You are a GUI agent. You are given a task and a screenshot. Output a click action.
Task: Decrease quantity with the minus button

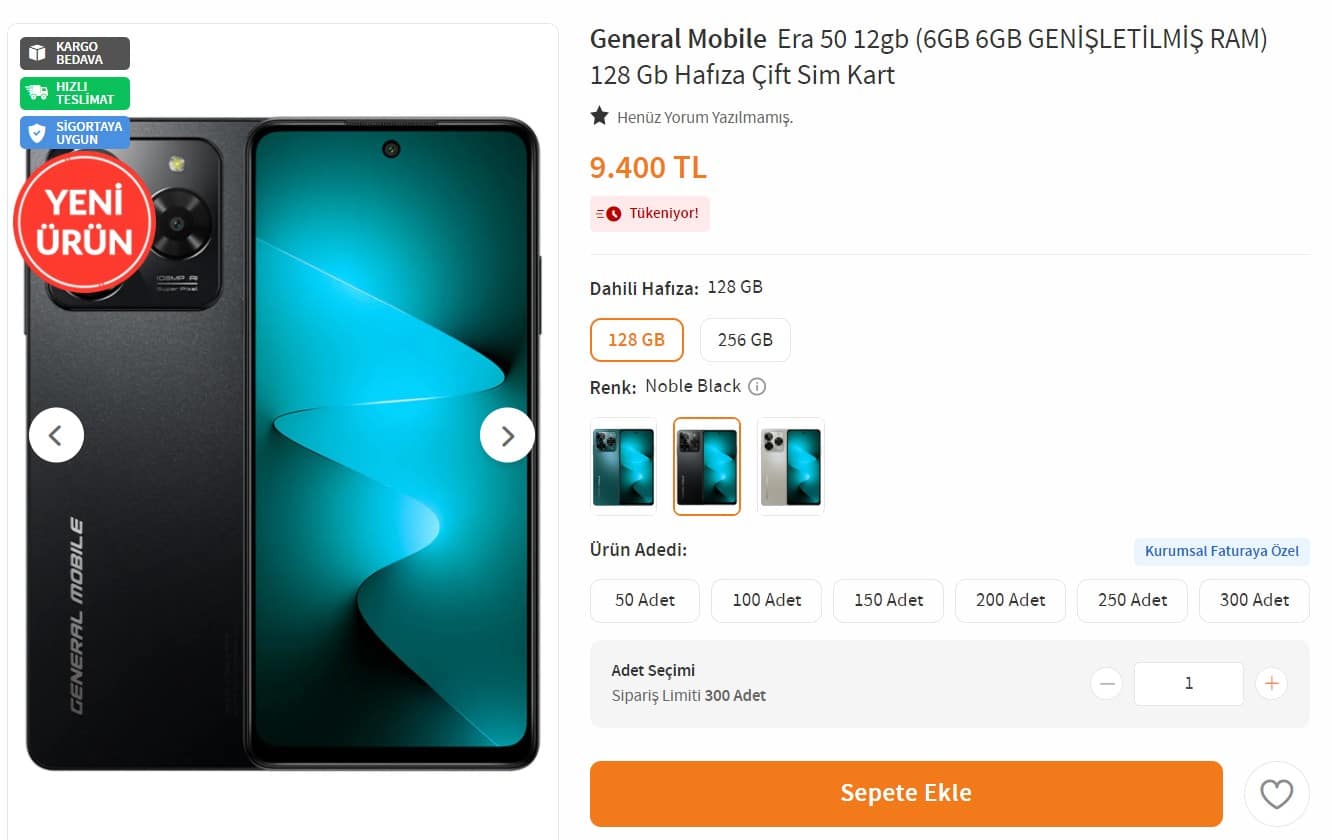(x=1106, y=684)
